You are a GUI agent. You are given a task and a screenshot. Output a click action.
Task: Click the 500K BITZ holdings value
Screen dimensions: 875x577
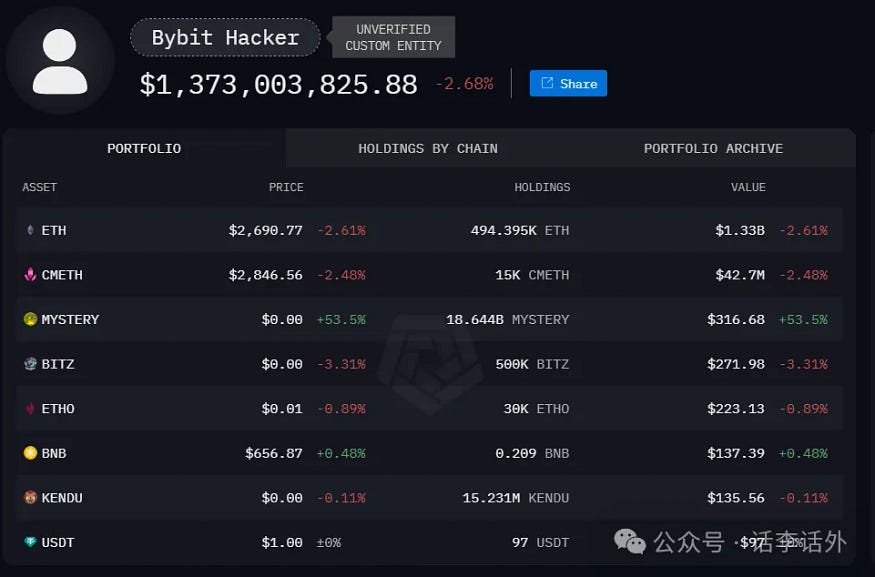pyautogui.click(x=532, y=364)
